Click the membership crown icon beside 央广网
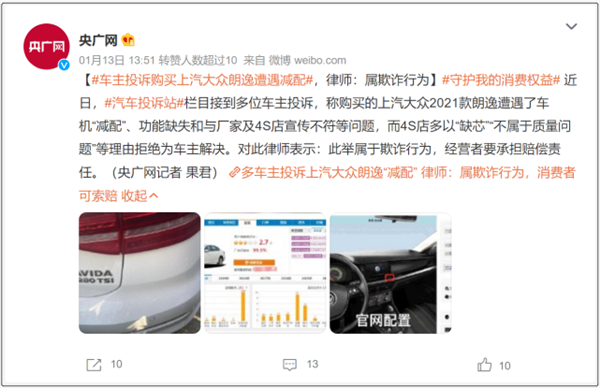Screen dimensions: 600x388 128,40
